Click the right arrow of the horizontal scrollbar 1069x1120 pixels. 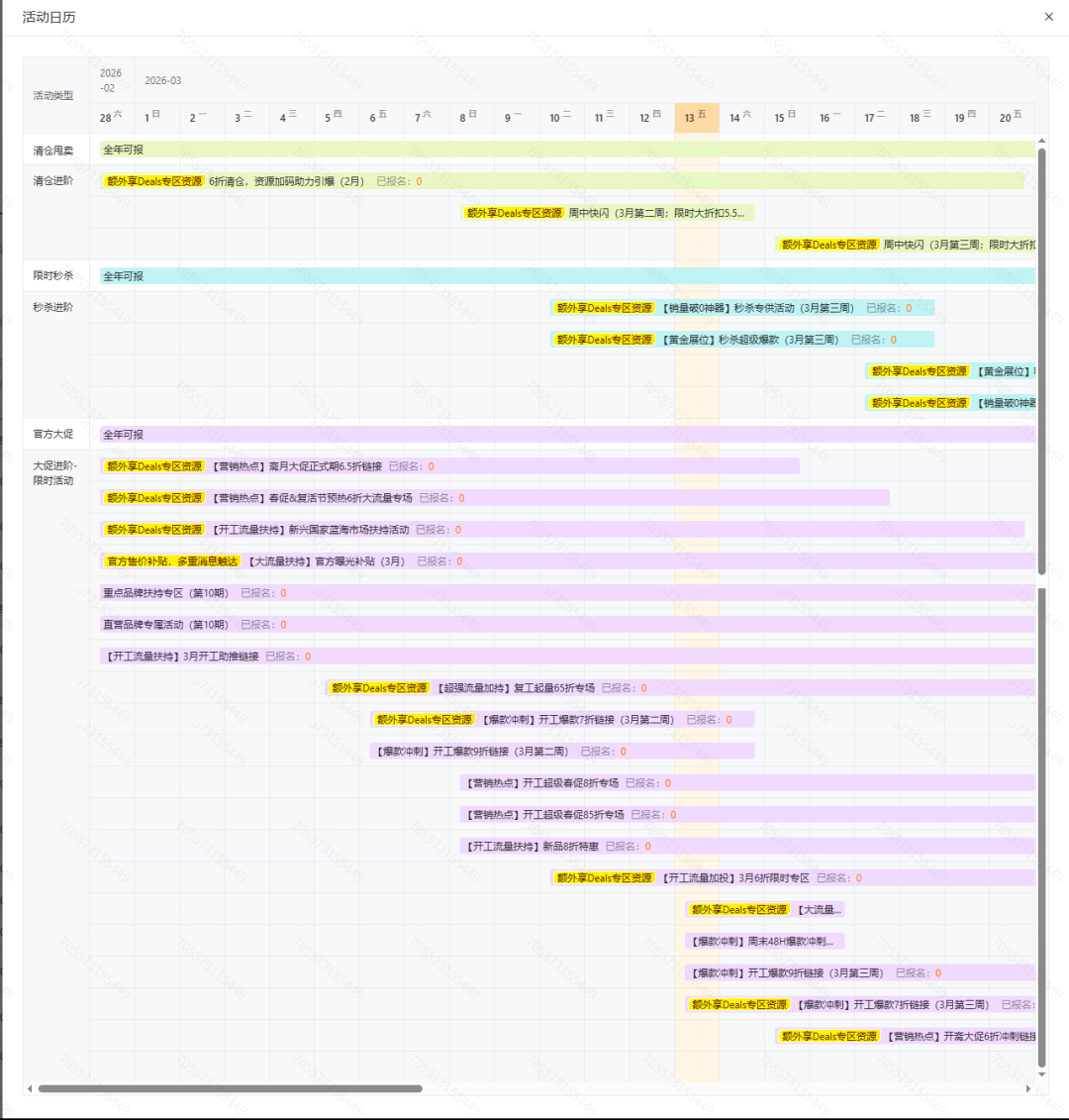1028,1088
